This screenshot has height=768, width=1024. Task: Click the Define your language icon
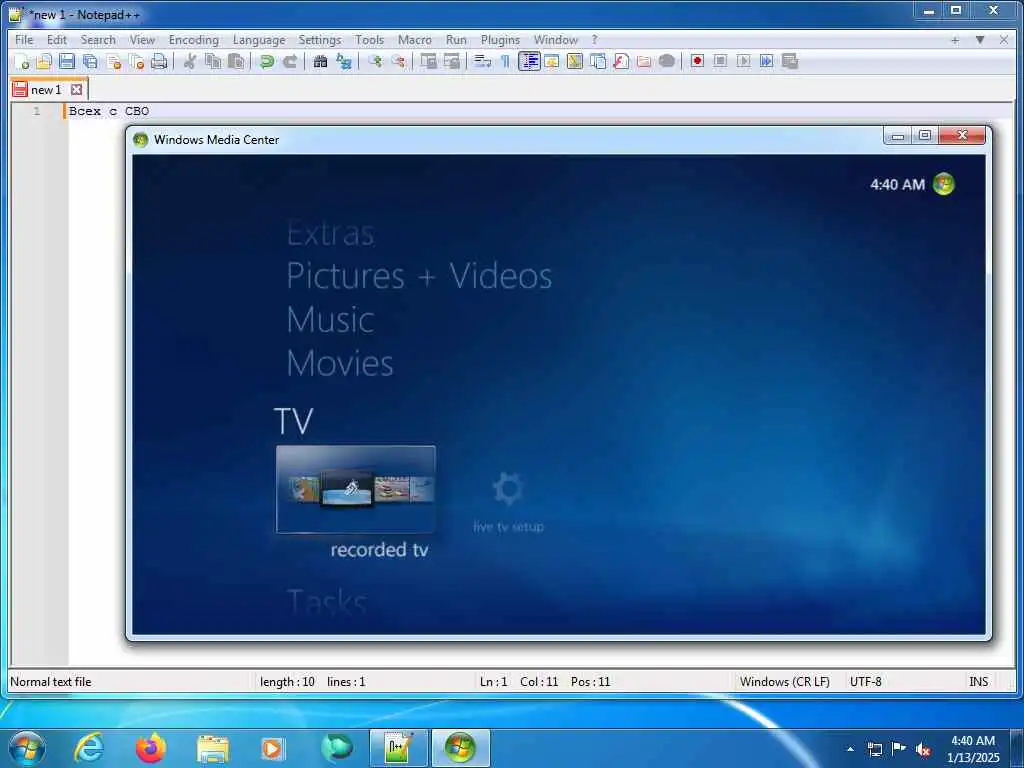click(x=552, y=61)
